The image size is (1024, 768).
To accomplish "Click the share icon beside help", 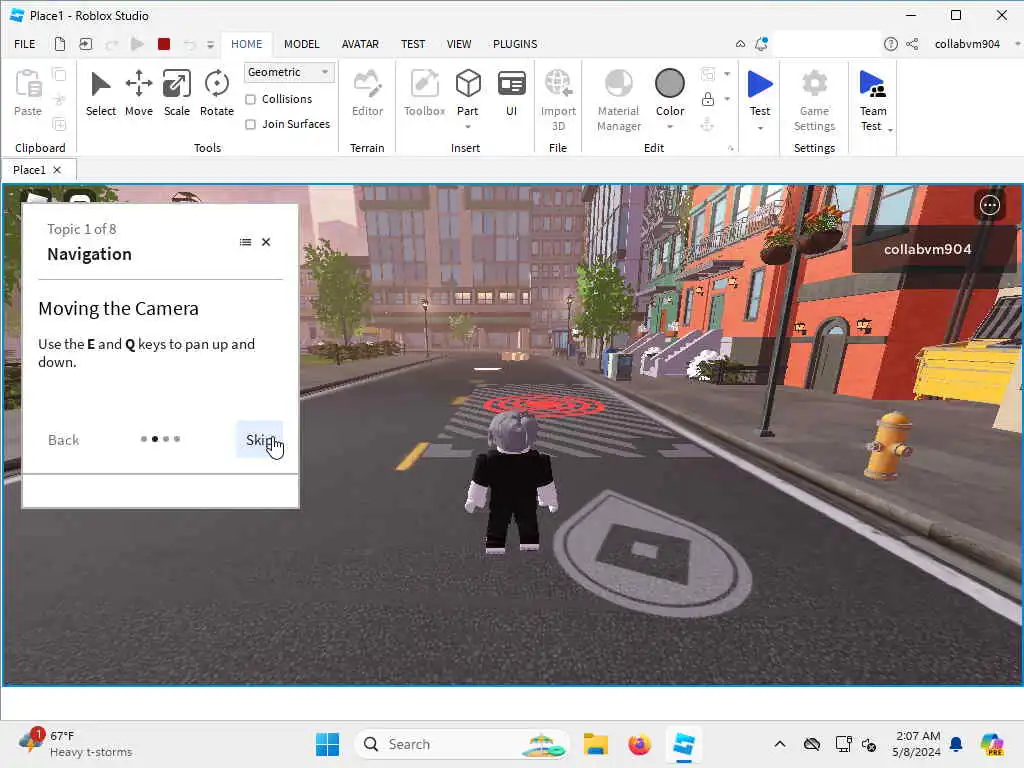I will (912, 44).
